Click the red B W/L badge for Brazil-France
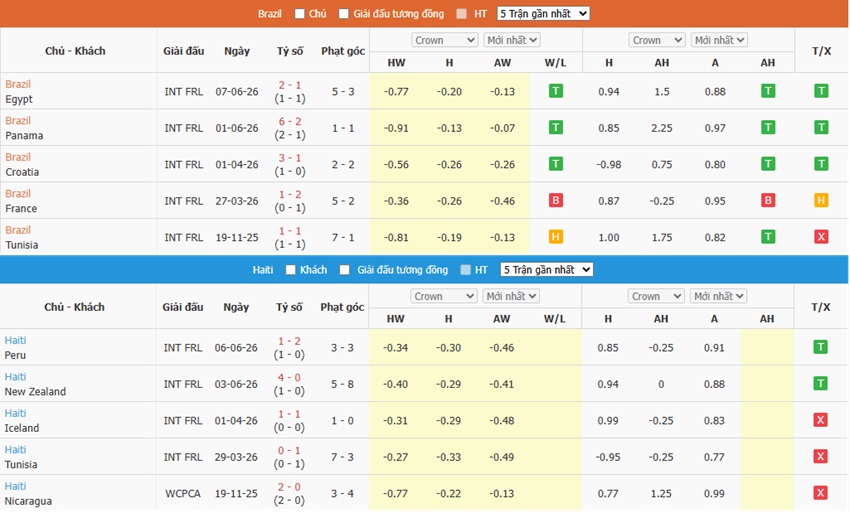The image size is (850, 513). pos(556,201)
